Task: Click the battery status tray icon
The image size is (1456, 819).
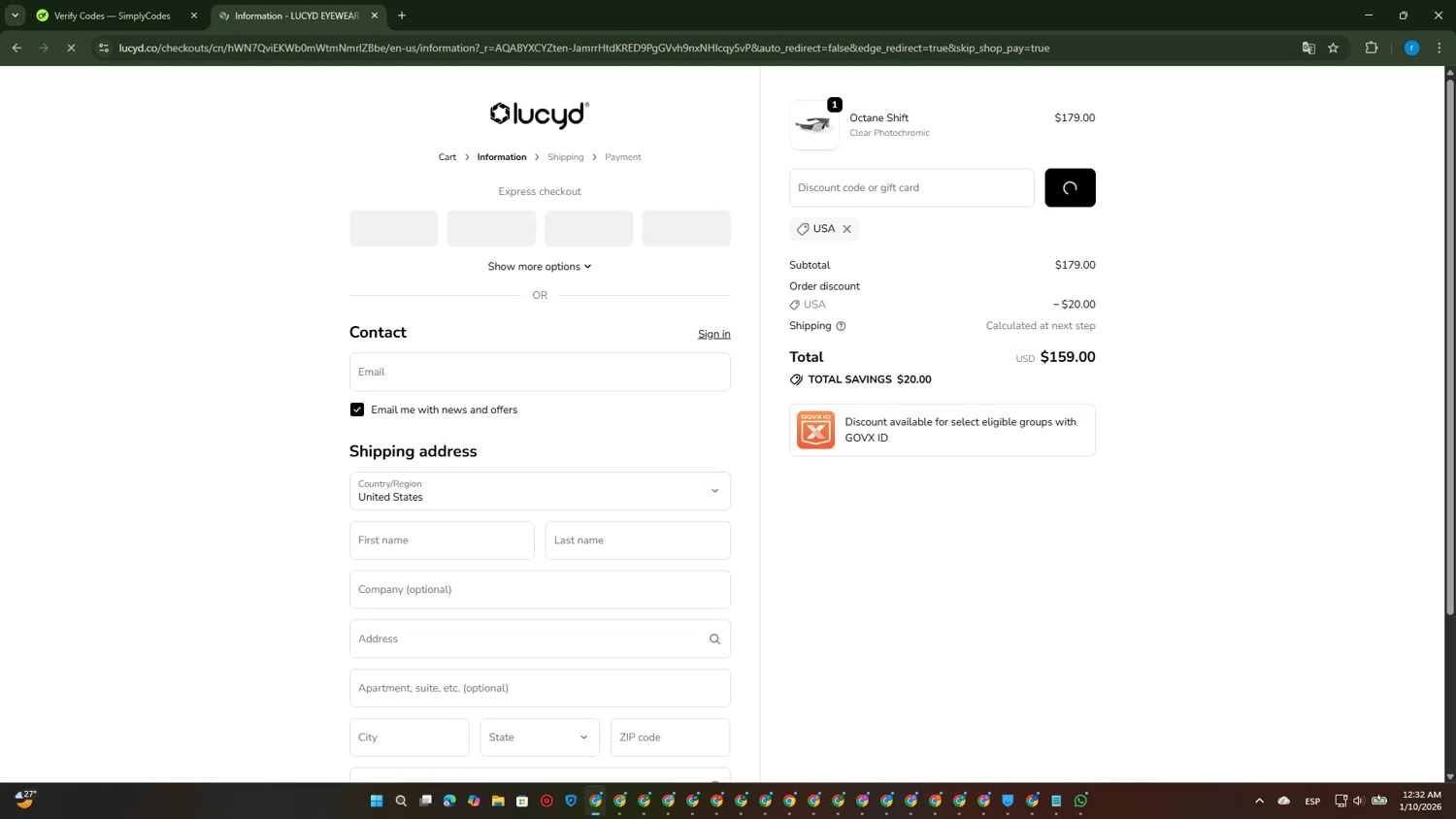Action: point(1379,801)
